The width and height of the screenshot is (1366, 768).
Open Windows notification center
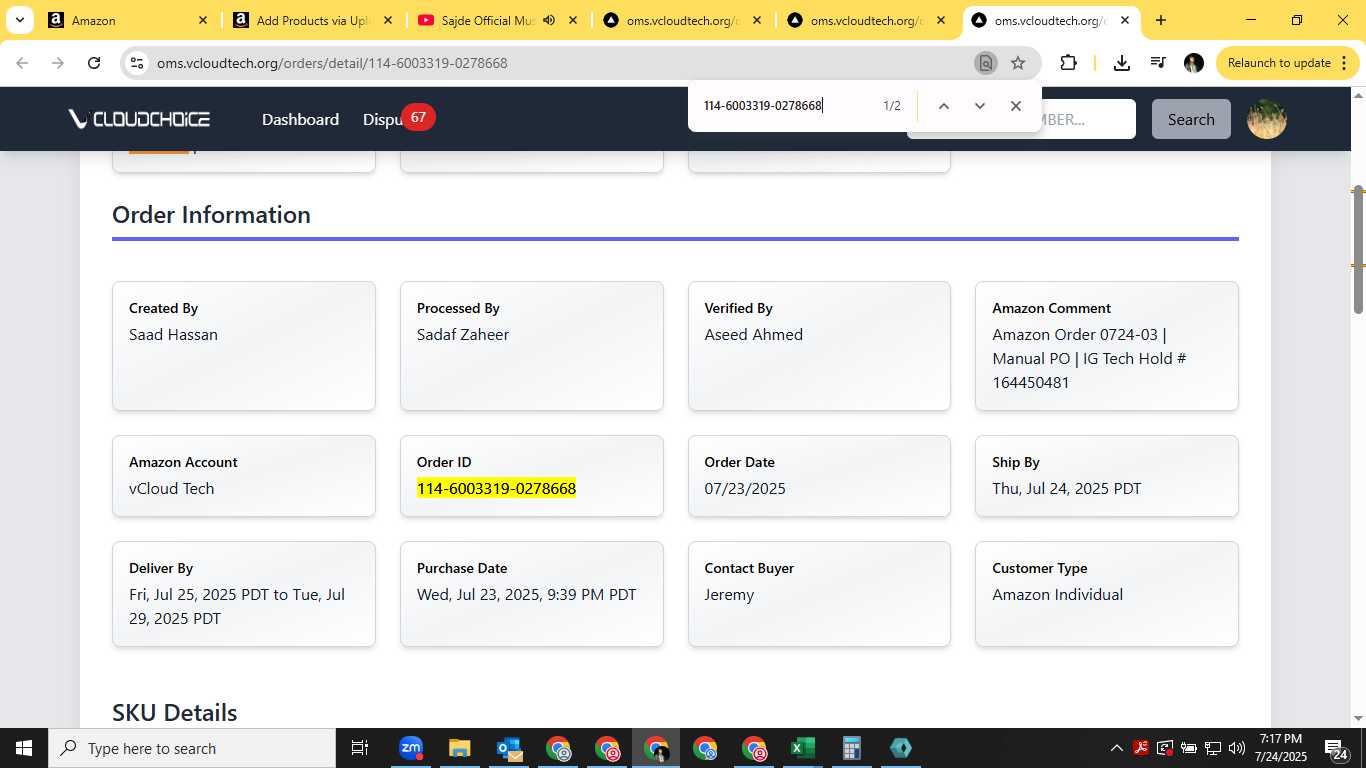coord(1337,748)
